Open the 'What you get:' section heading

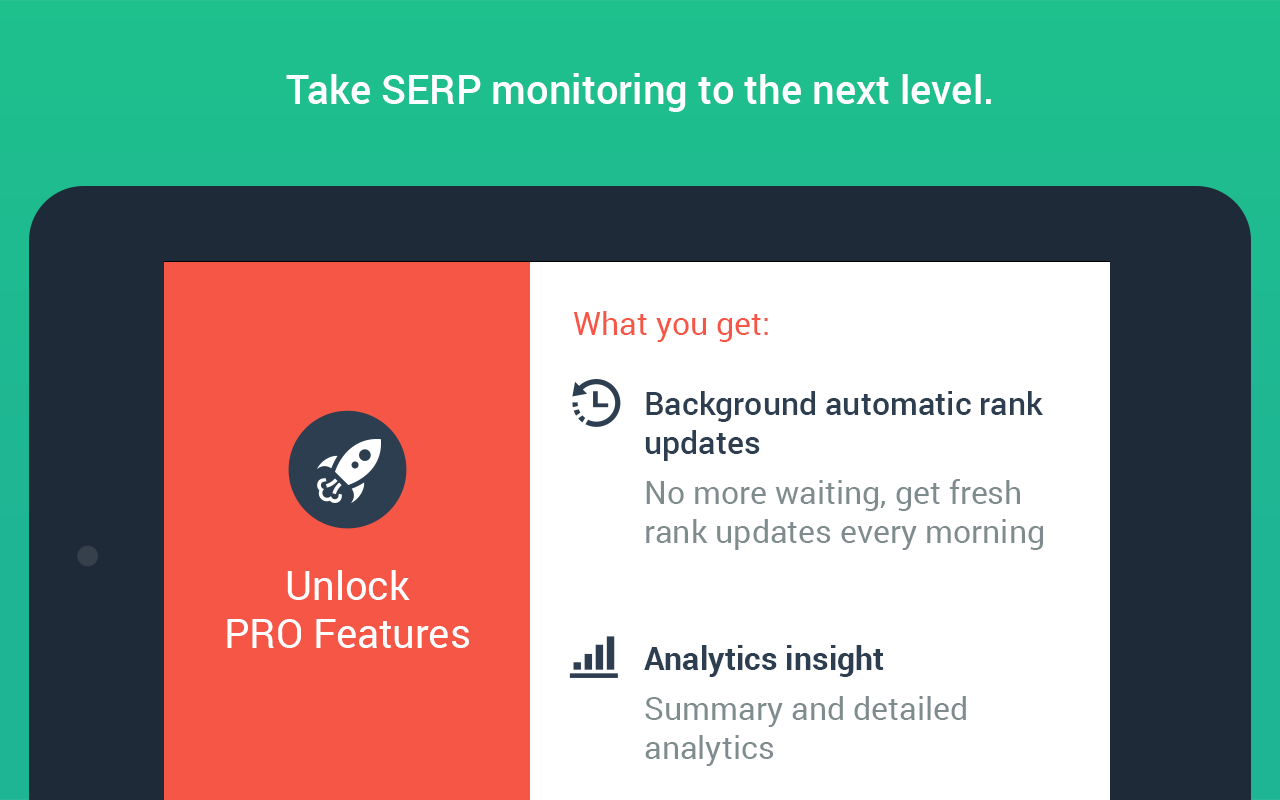[671, 324]
